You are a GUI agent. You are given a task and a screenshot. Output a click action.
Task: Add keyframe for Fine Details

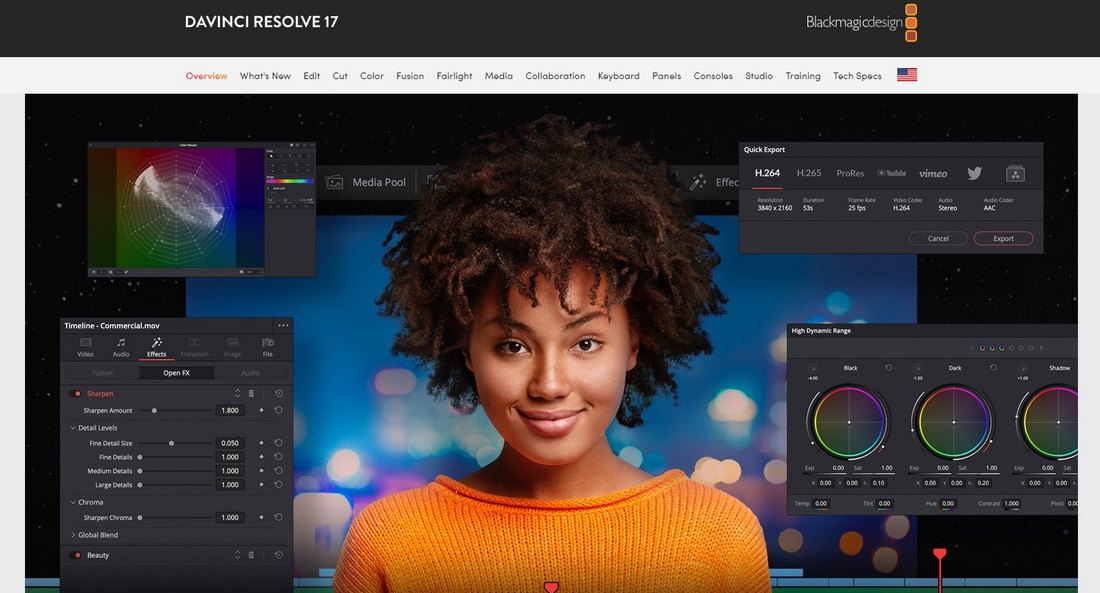tap(262, 457)
